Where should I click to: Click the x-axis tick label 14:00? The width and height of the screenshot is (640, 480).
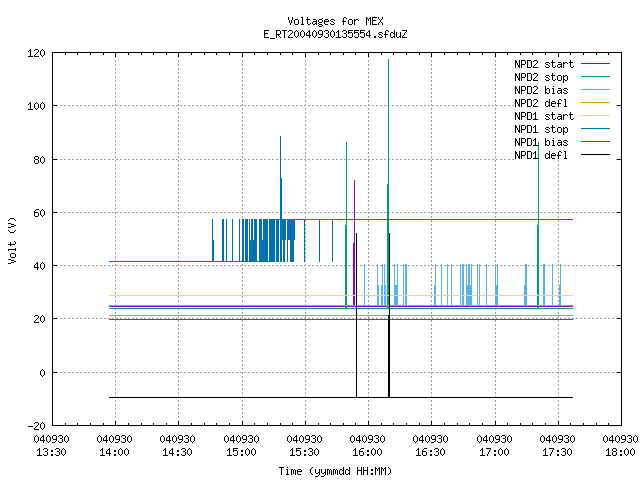tap(115, 453)
